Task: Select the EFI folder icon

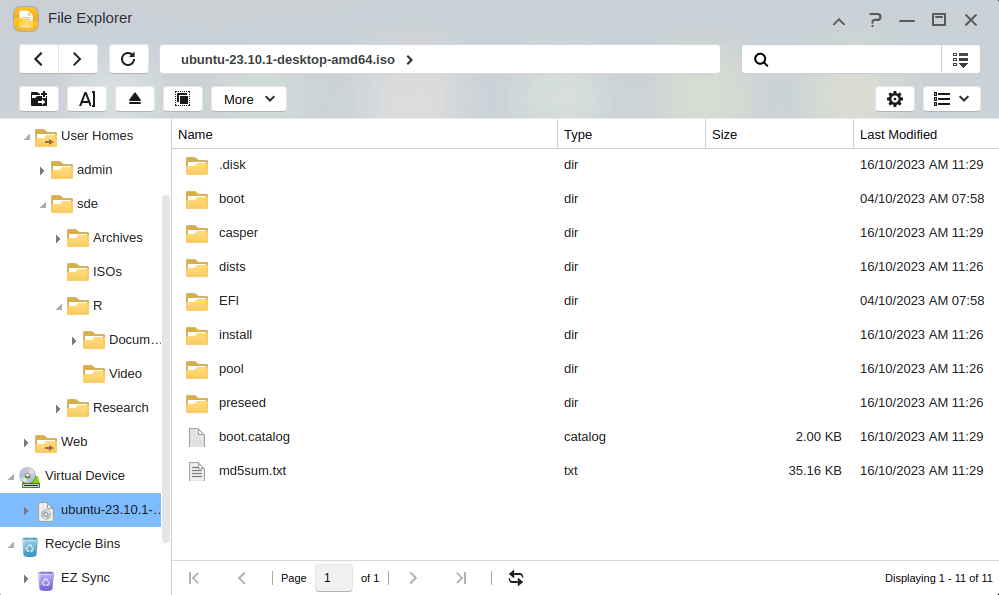Action: [197, 301]
